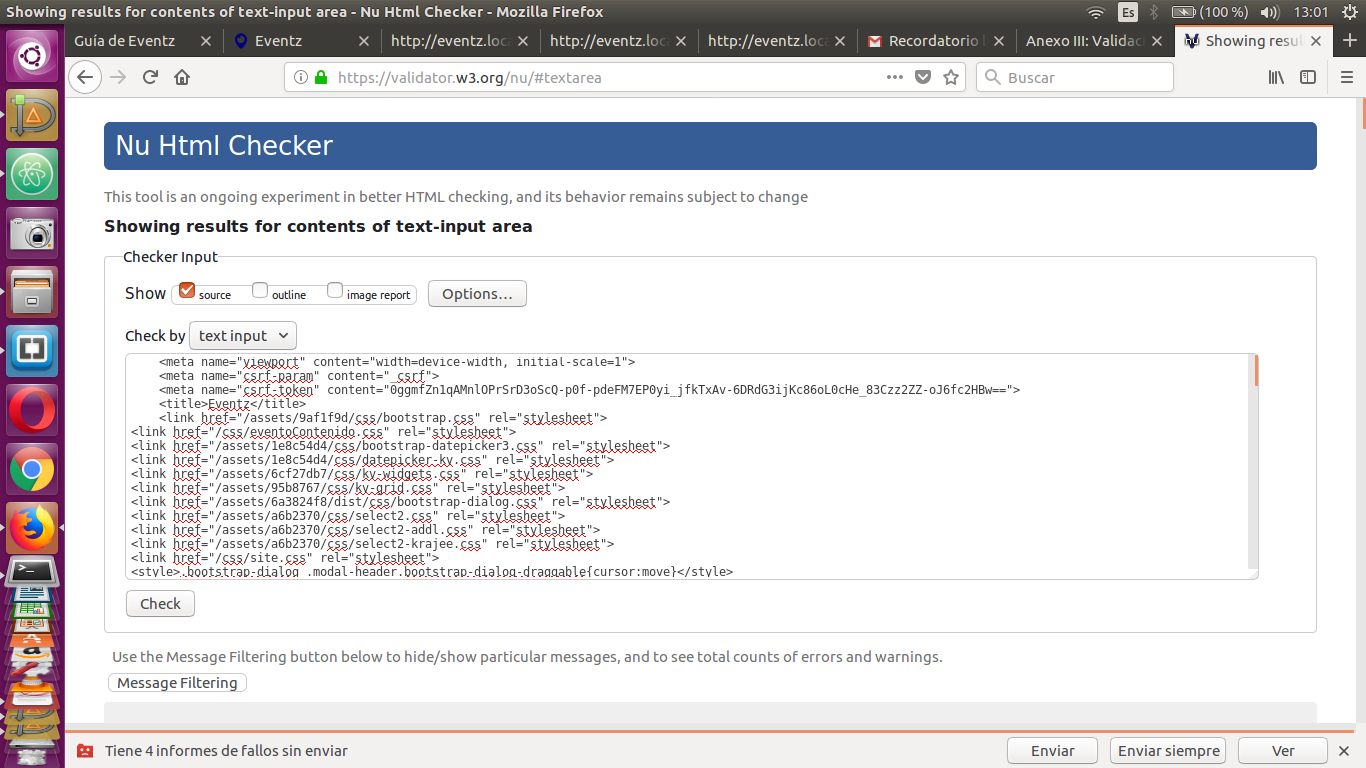Launch Brackets editor from the dock
Screen dimensions: 1366x768
click(x=33, y=351)
